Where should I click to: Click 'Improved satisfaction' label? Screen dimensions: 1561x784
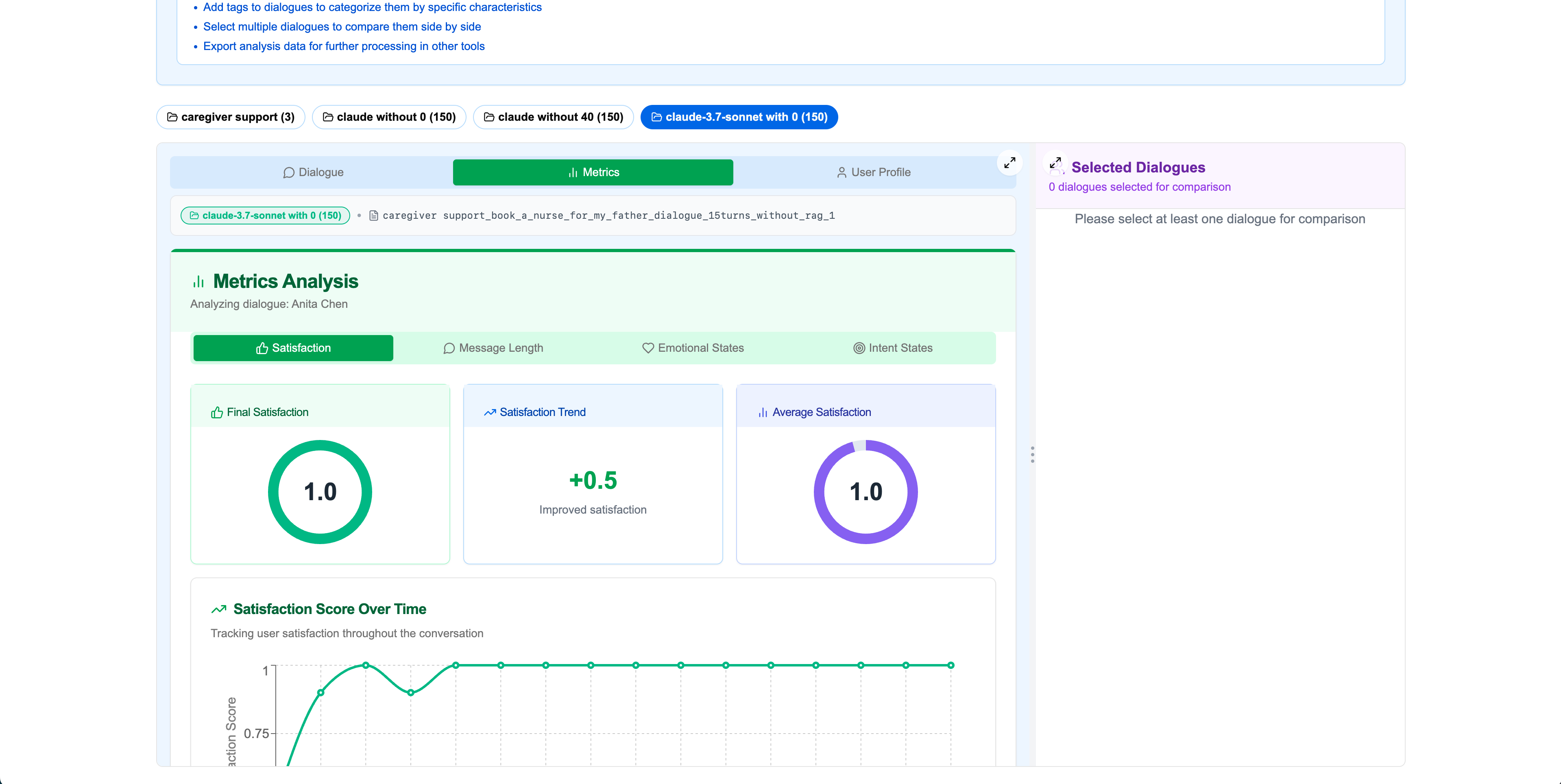(x=593, y=510)
